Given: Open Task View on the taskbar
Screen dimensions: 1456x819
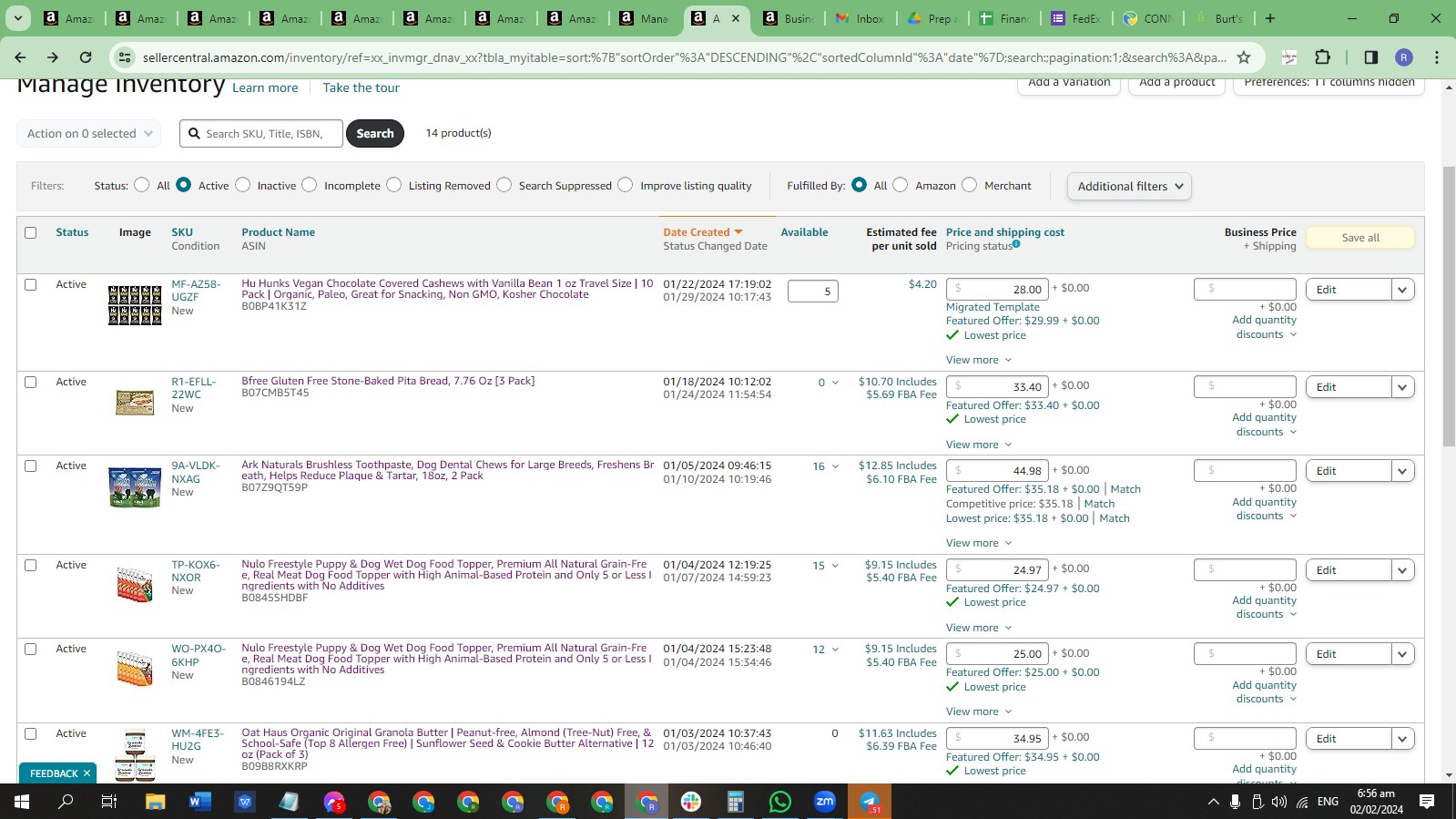Looking at the screenshot, I should 109,802.
